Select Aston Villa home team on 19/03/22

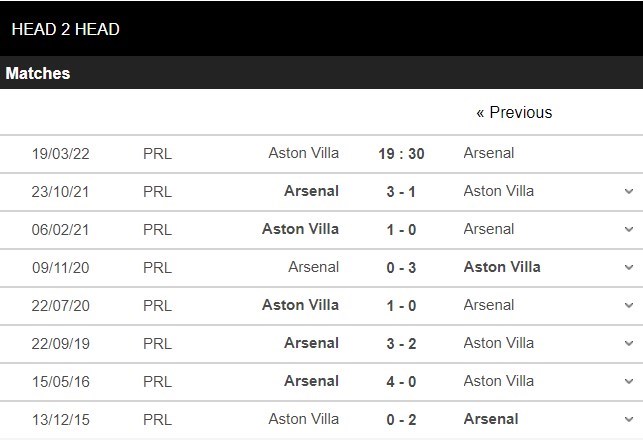click(x=303, y=153)
